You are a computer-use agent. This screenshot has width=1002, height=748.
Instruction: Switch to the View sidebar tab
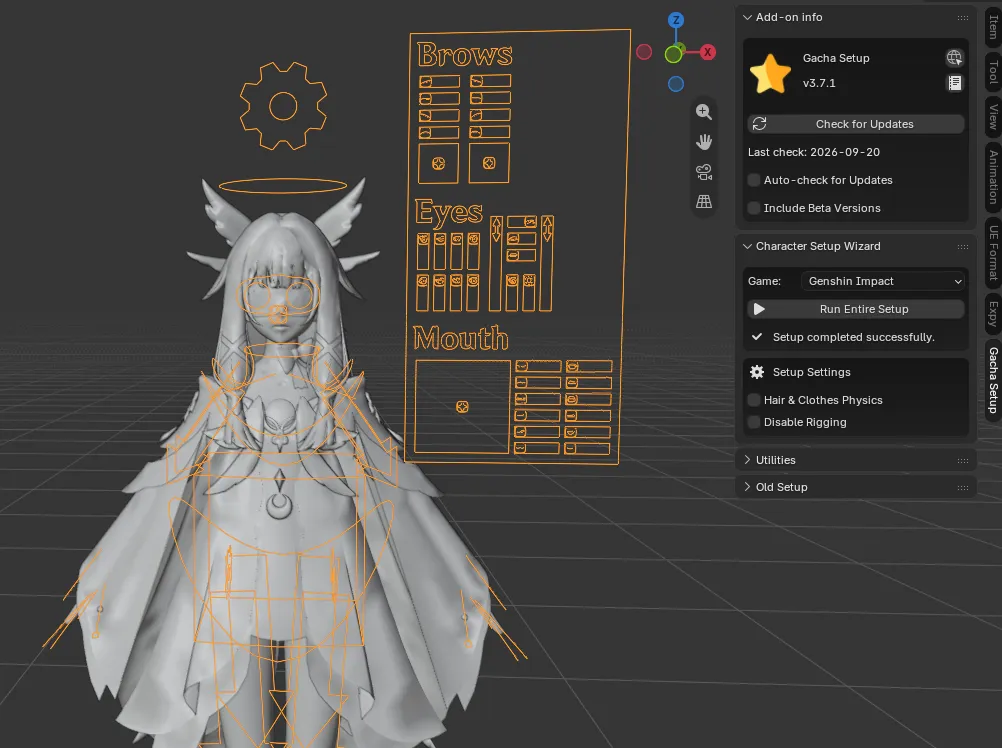[993, 117]
